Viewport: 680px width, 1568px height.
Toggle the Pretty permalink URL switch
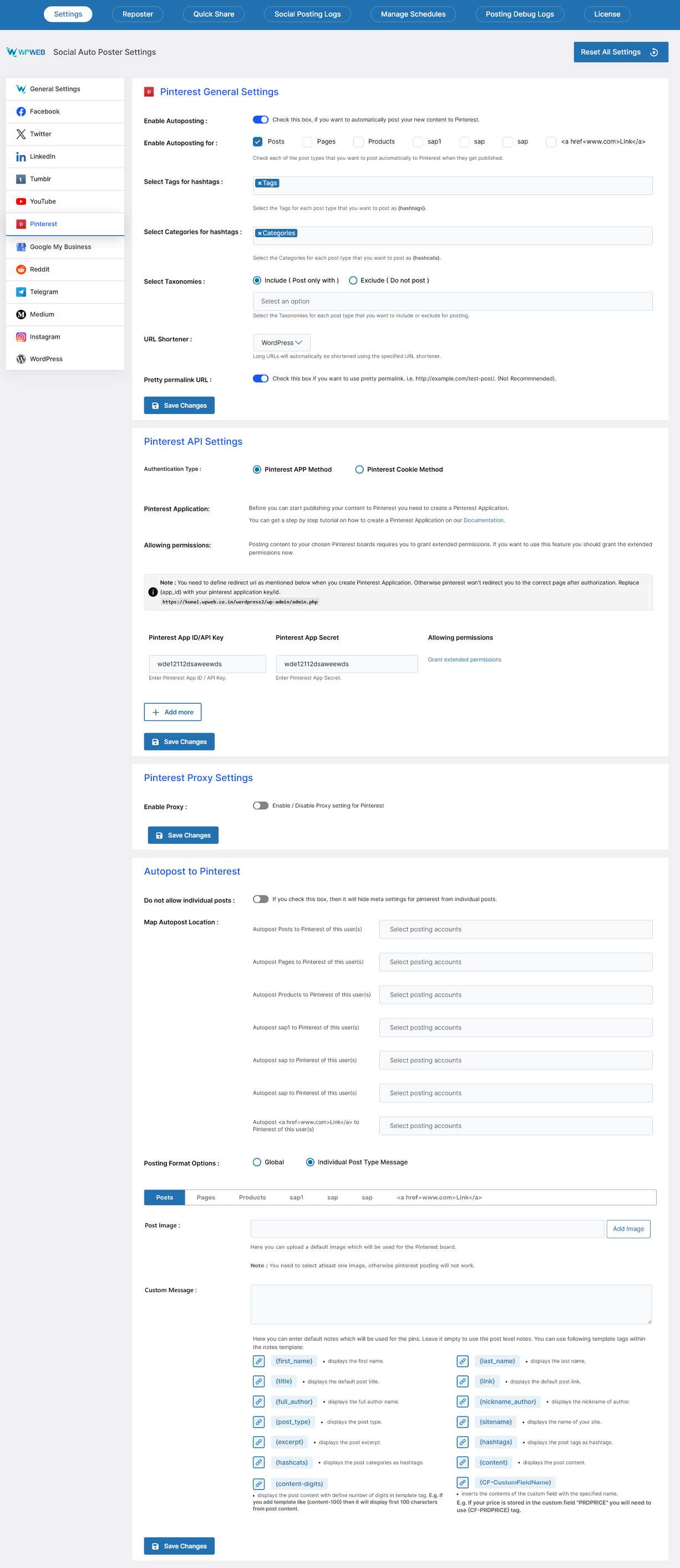pos(260,379)
